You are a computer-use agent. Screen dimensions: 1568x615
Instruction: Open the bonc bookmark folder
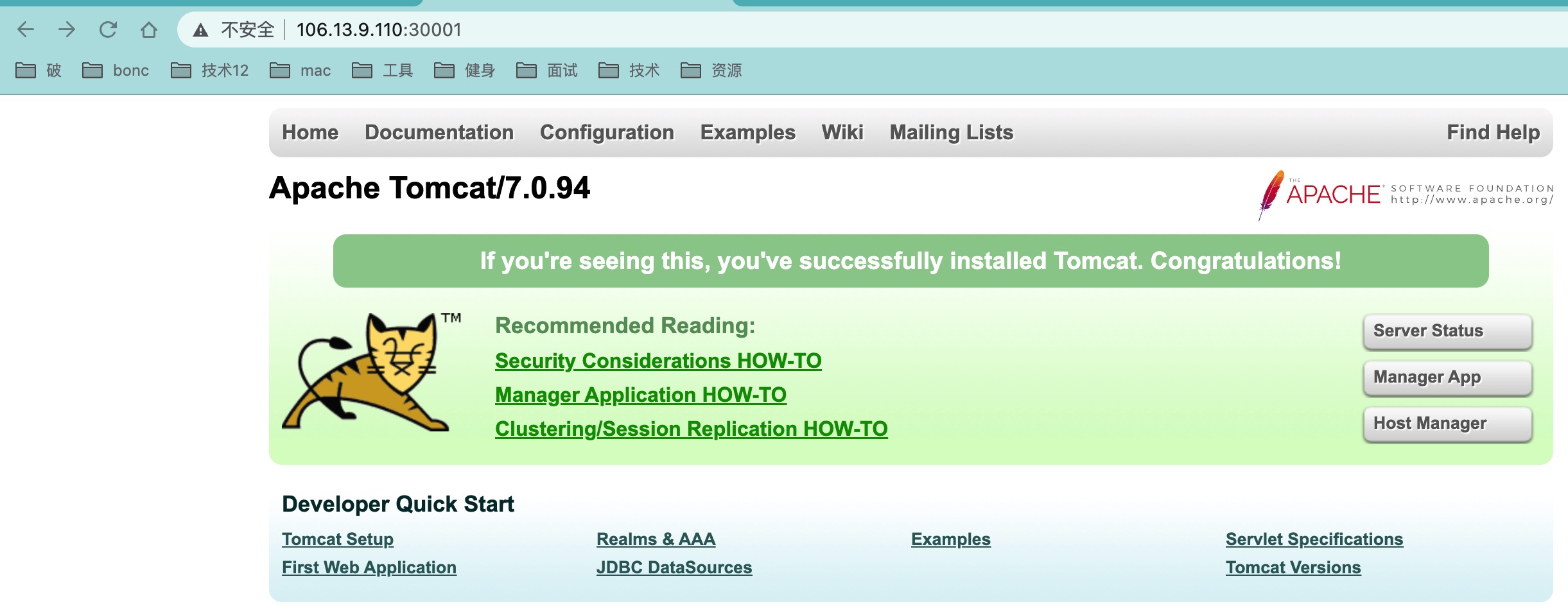pos(116,70)
